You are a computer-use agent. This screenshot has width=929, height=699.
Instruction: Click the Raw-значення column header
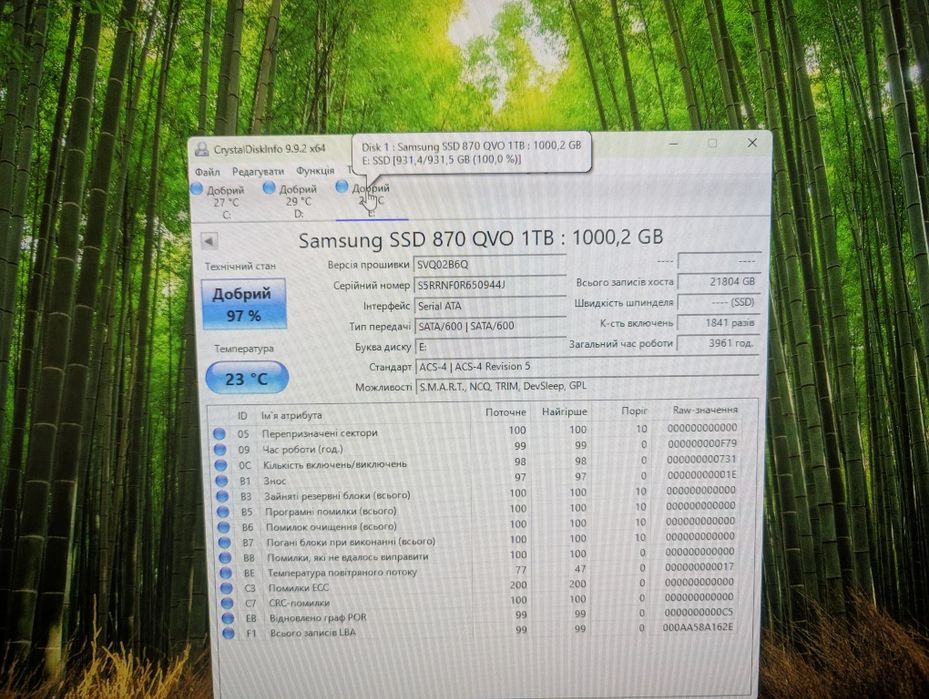705,409
